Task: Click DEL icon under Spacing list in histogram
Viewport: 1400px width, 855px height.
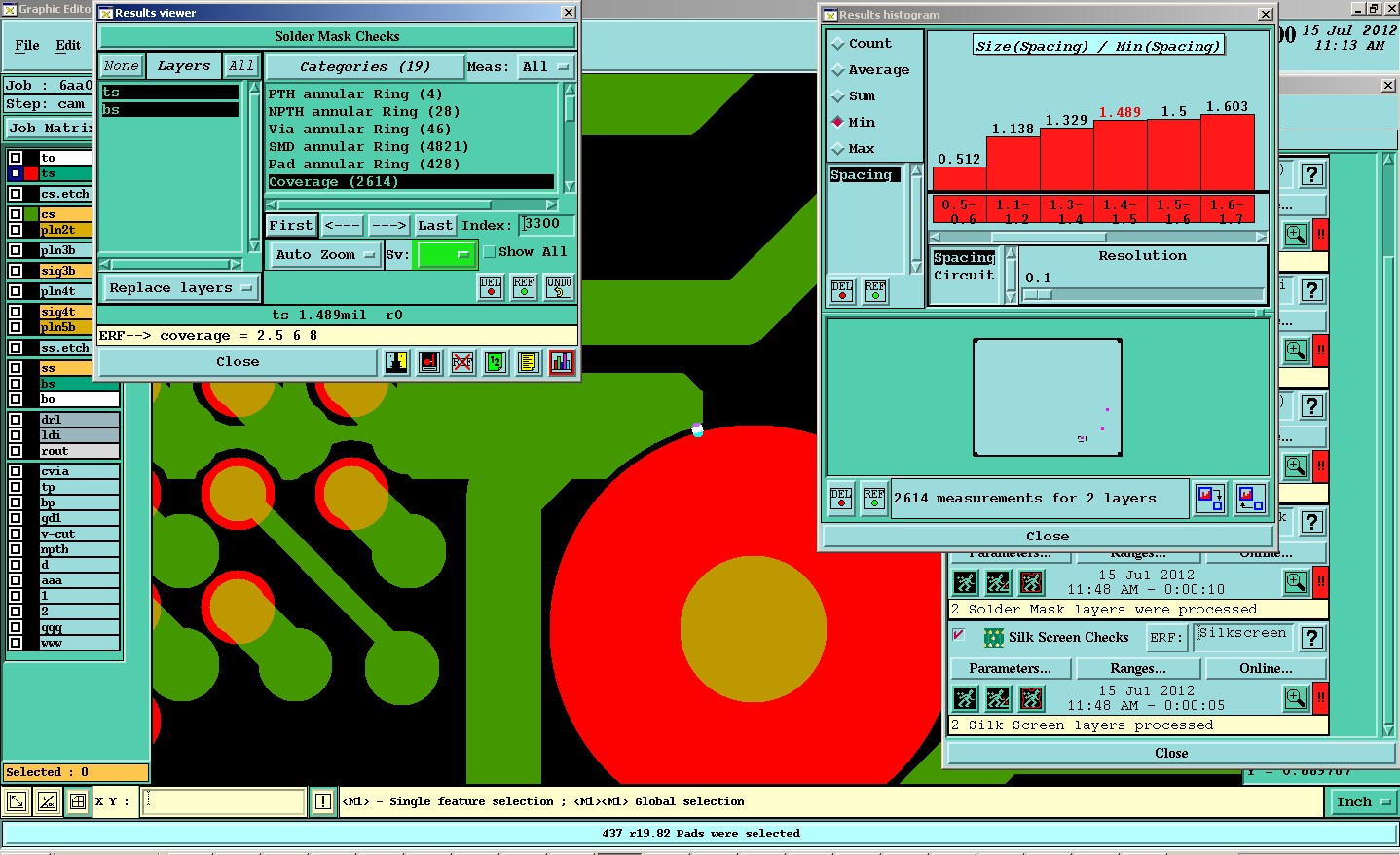Action: pyautogui.click(x=842, y=290)
